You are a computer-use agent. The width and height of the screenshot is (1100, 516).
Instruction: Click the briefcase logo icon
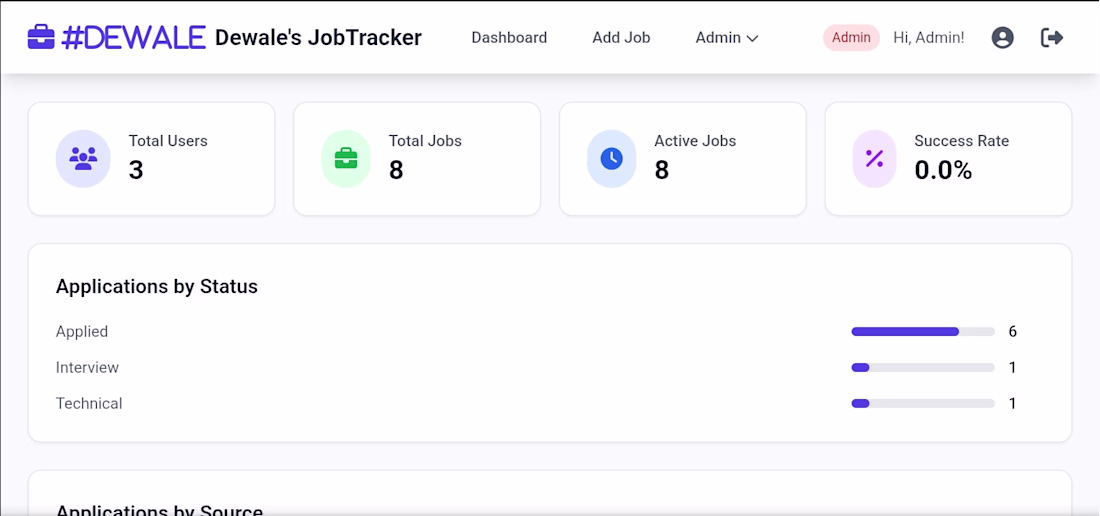point(41,37)
